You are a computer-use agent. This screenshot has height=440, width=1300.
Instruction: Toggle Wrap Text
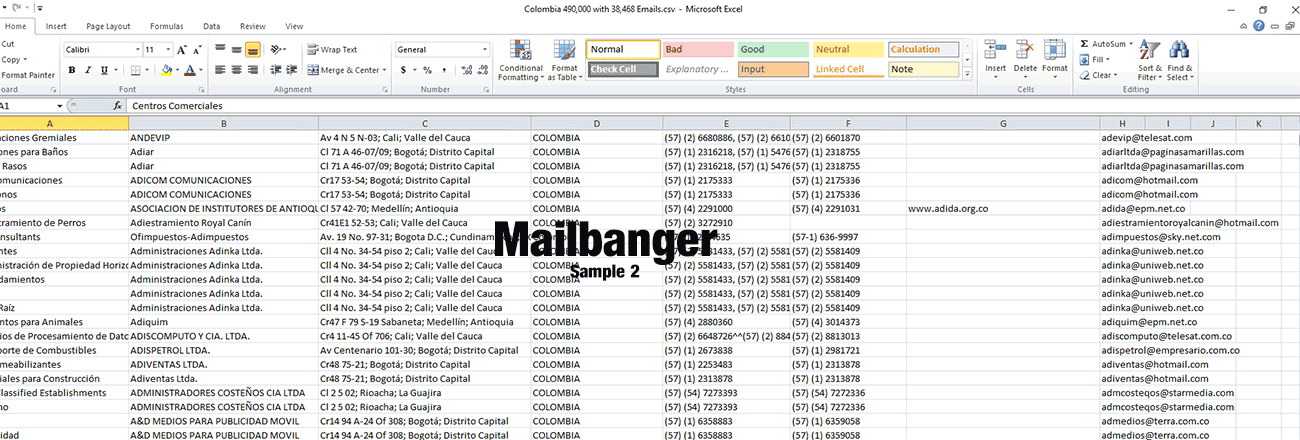[x=332, y=49]
